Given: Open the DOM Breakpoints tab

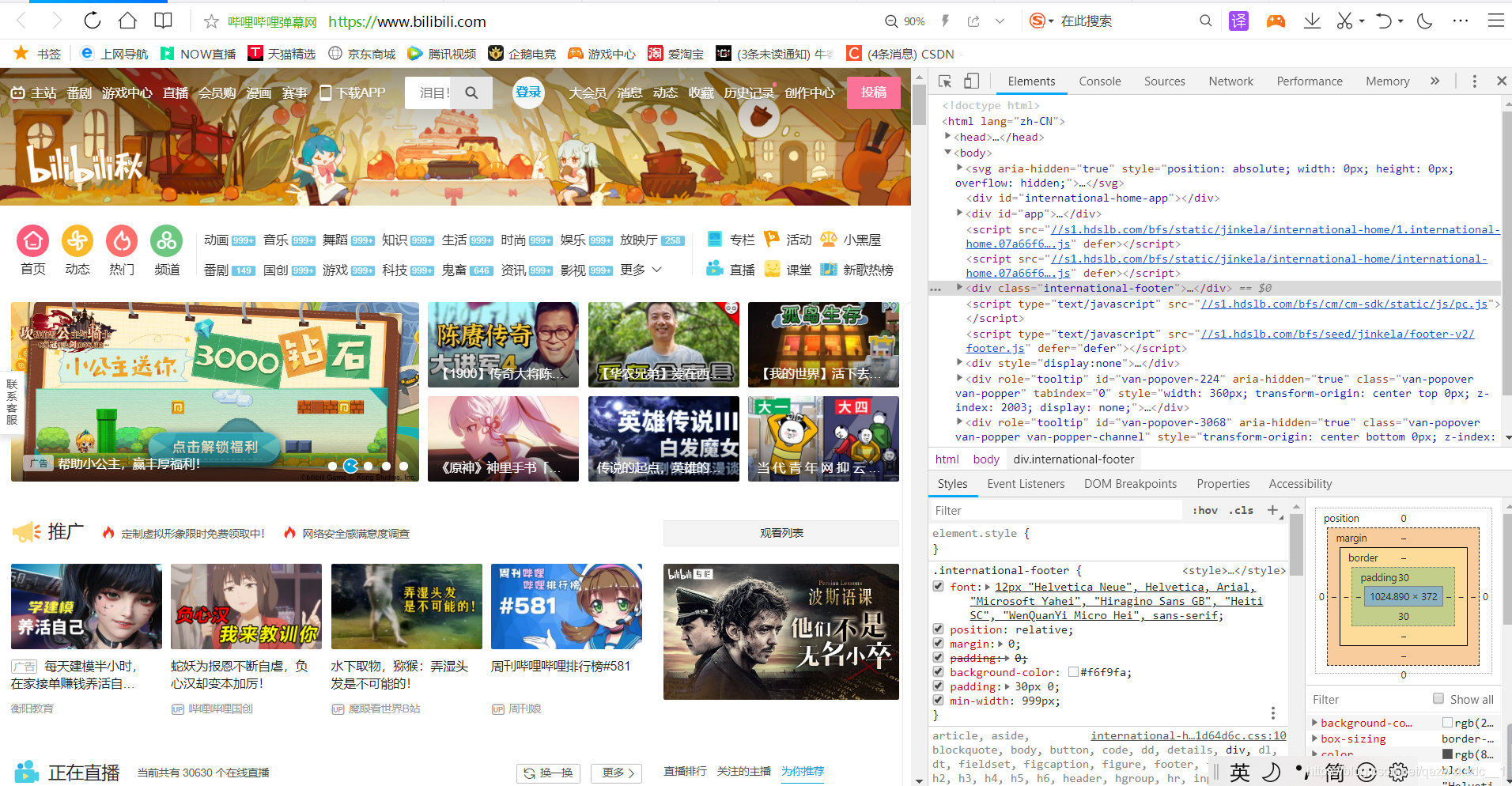Looking at the screenshot, I should (1130, 483).
